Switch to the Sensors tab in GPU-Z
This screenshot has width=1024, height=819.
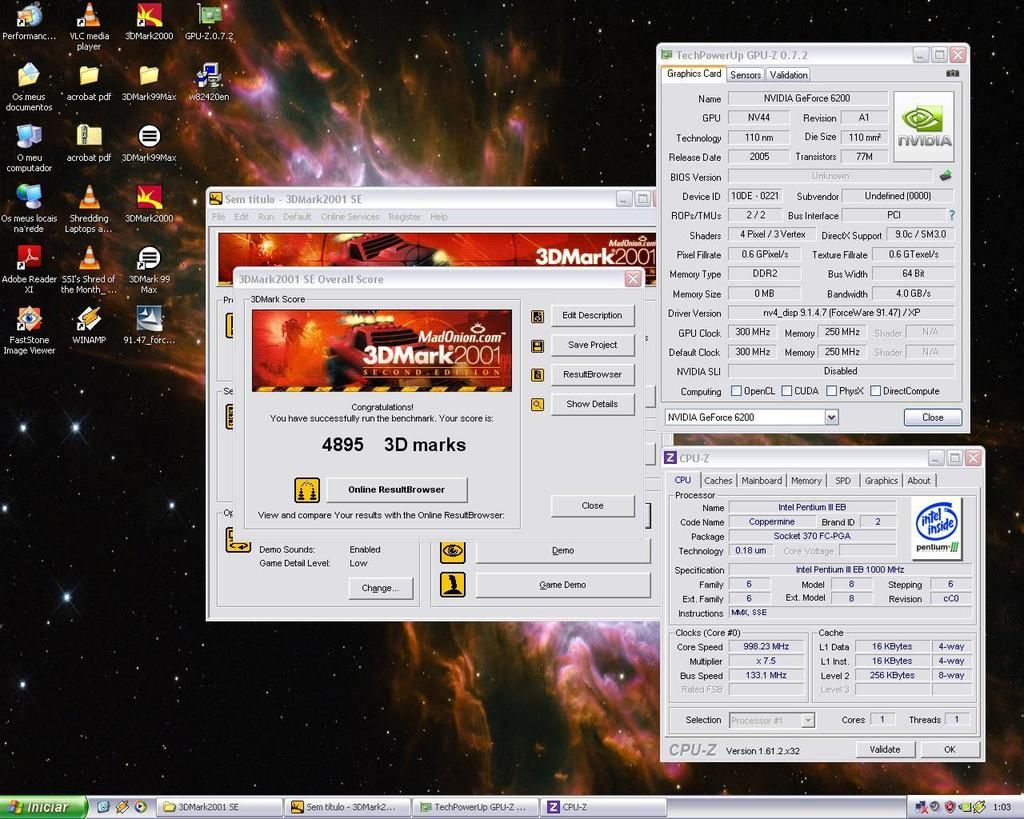click(745, 74)
